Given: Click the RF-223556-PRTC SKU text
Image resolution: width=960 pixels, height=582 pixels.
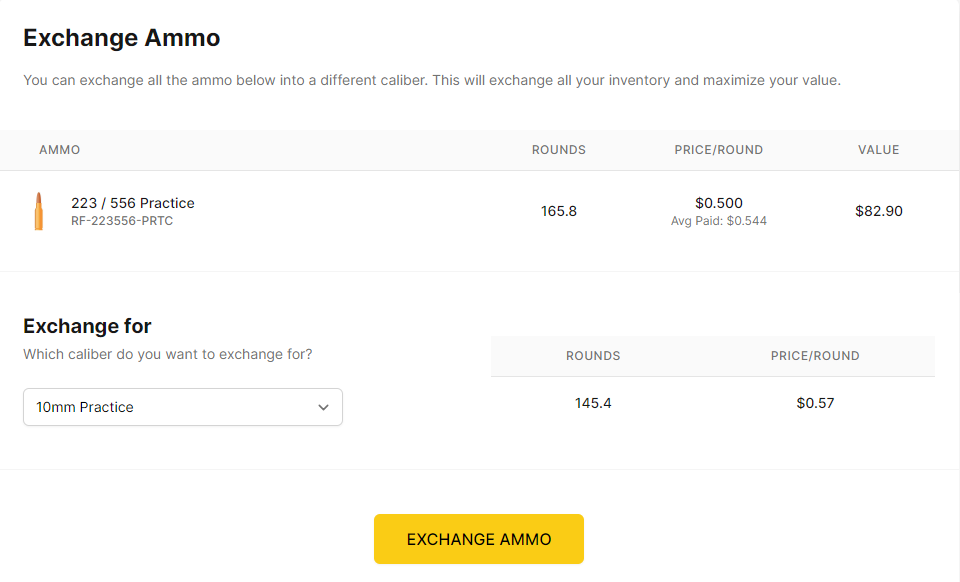Looking at the screenshot, I should (122, 221).
